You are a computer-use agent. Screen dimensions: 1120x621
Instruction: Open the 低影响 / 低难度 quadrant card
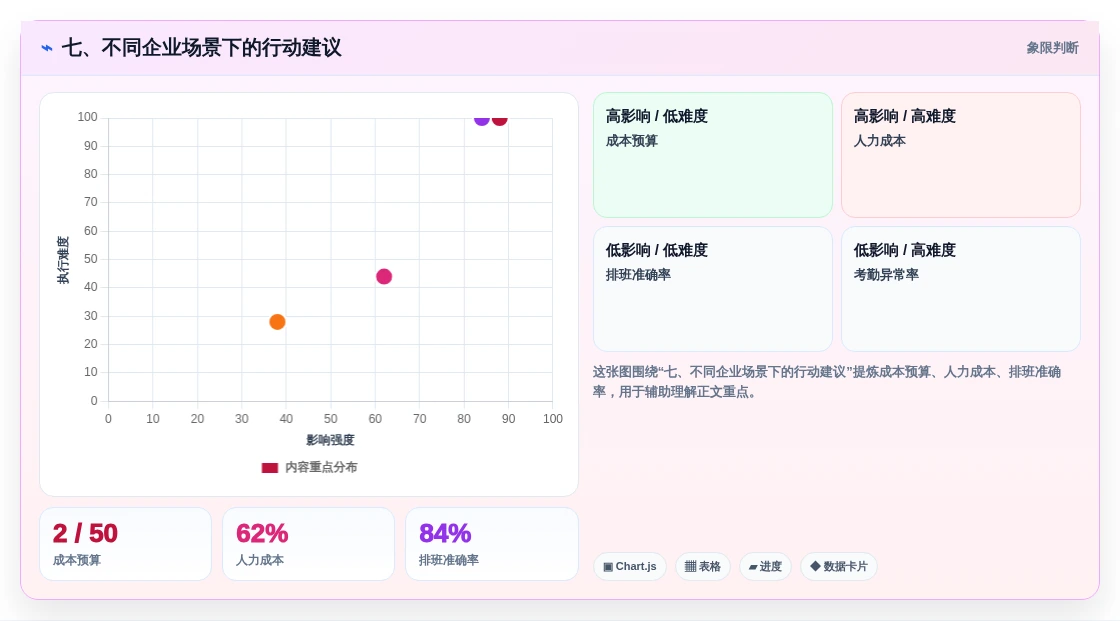click(713, 289)
